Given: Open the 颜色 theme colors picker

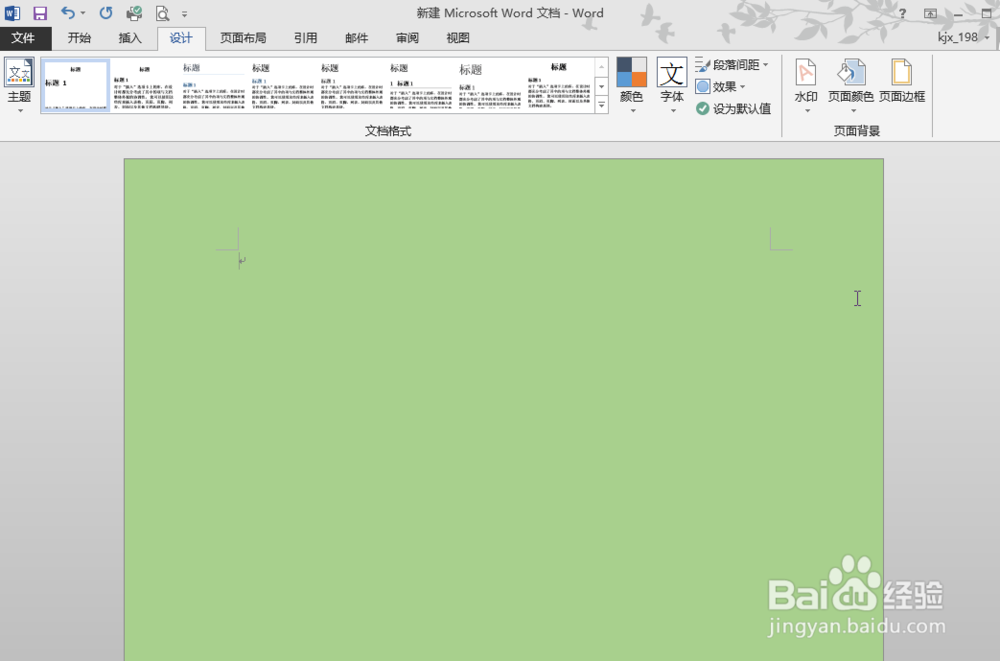Looking at the screenshot, I should tap(631, 85).
